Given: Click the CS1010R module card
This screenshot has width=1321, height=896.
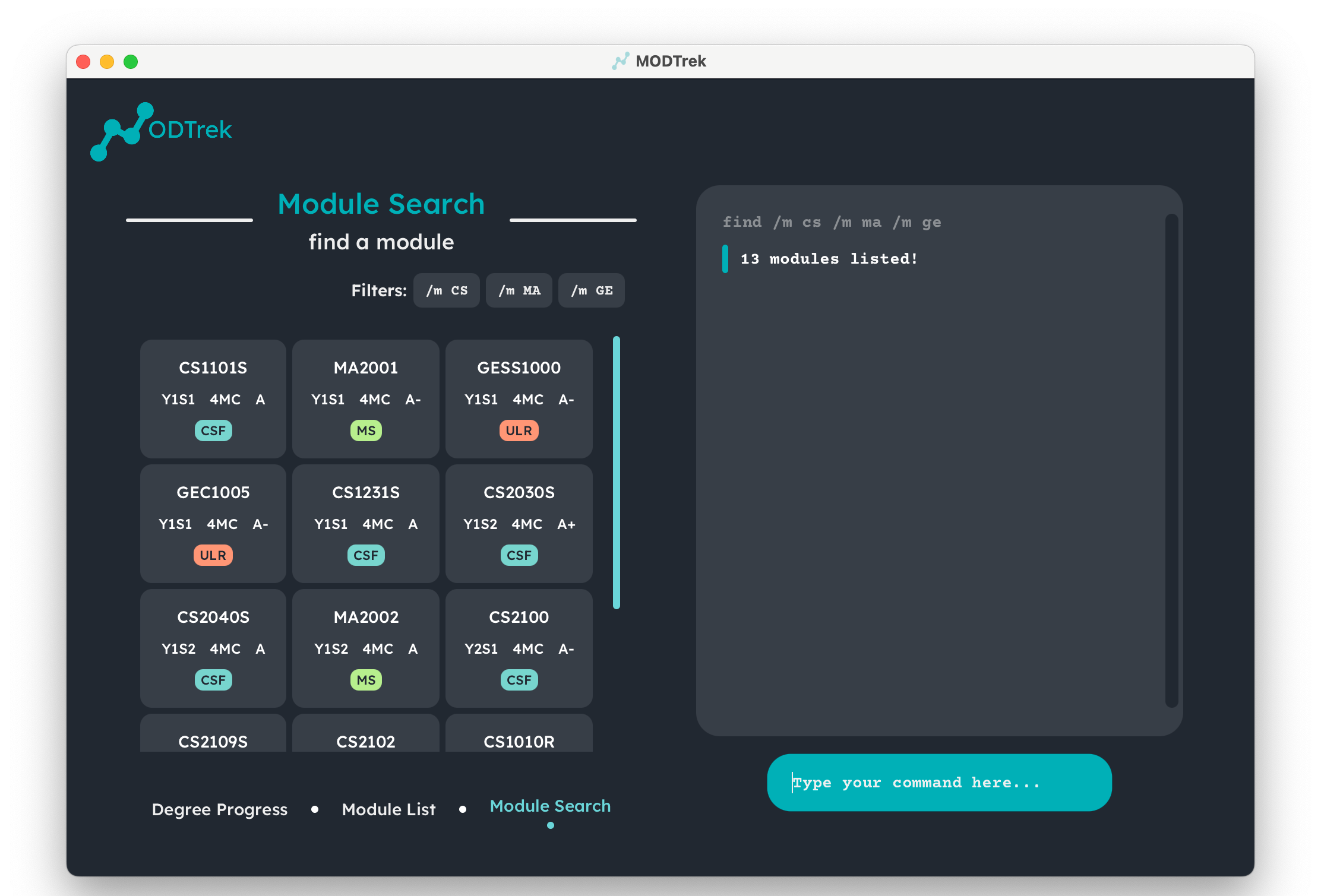Looking at the screenshot, I should coord(519,734).
